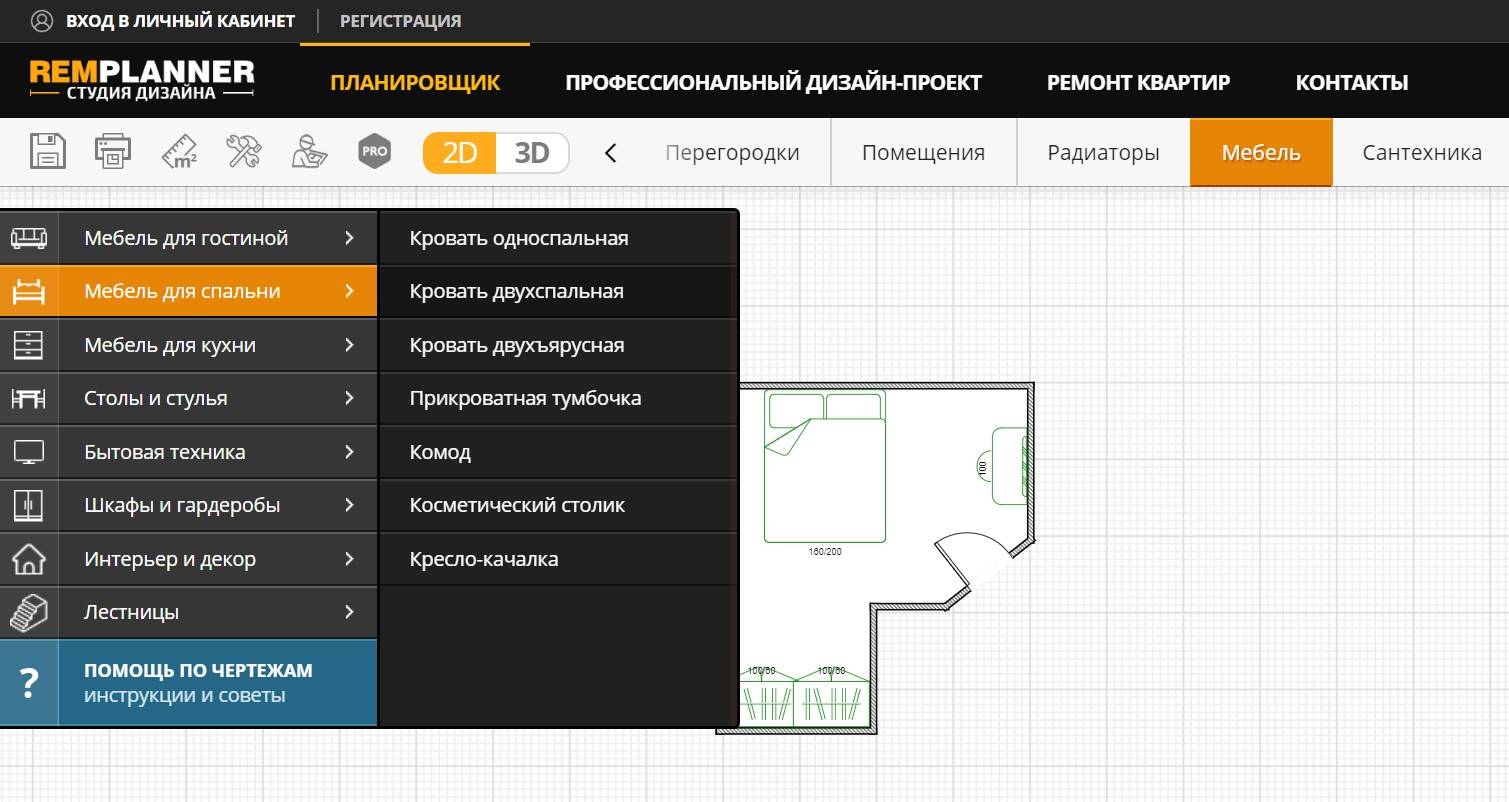Choose Прикроватная тумбочка item
Image resolution: width=1509 pixels, height=802 pixels.
[558, 398]
